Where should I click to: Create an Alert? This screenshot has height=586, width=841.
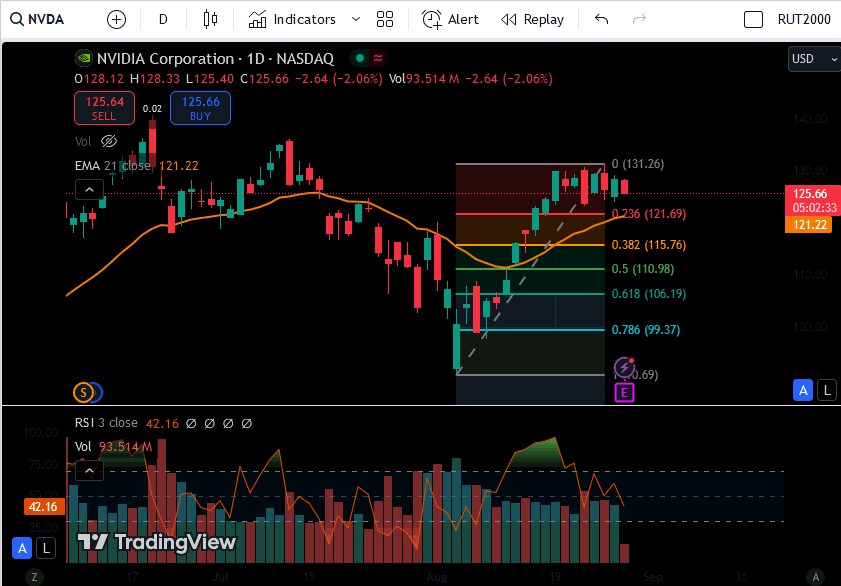point(450,20)
